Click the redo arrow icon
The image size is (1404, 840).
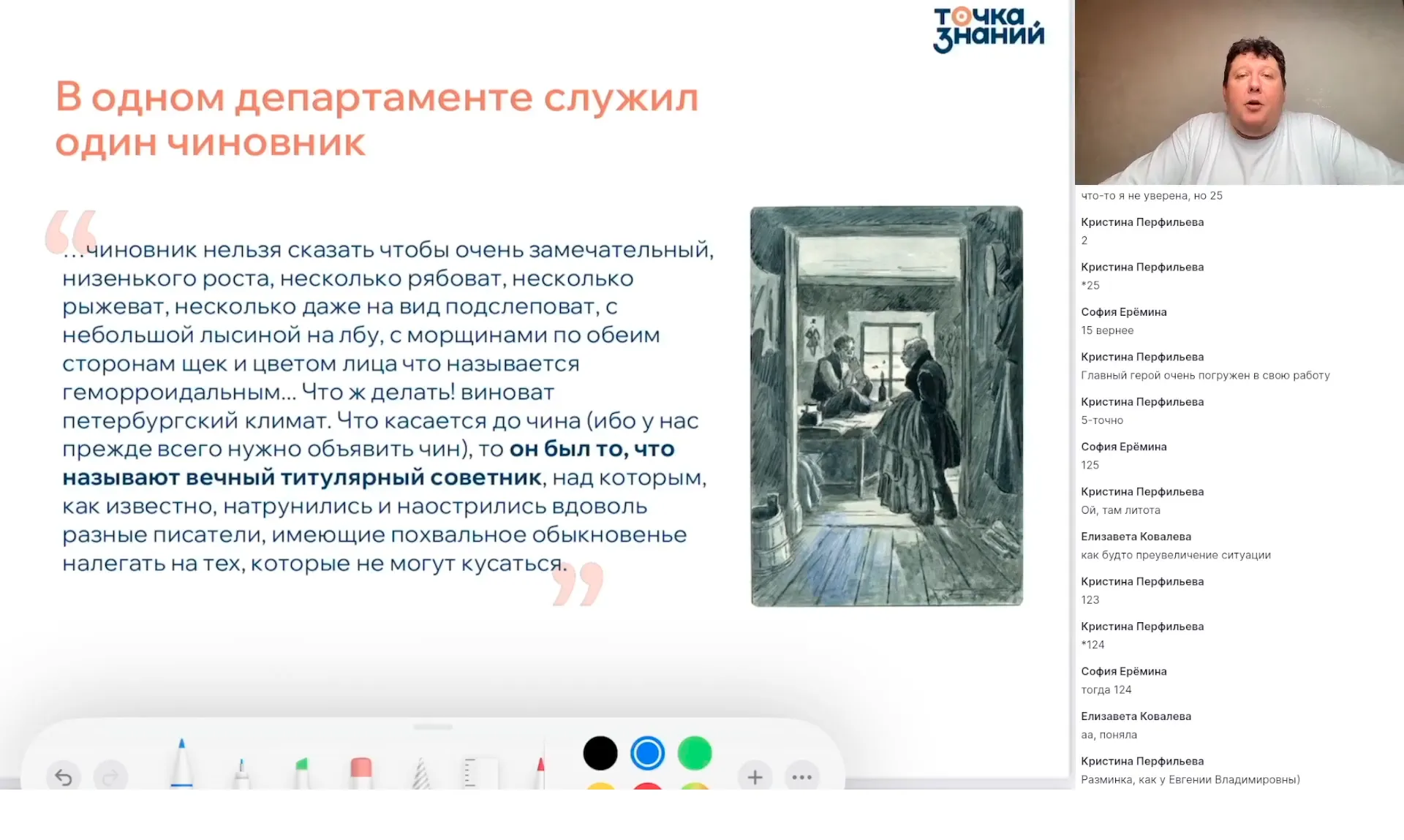pyautogui.click(x=111, y=776)
